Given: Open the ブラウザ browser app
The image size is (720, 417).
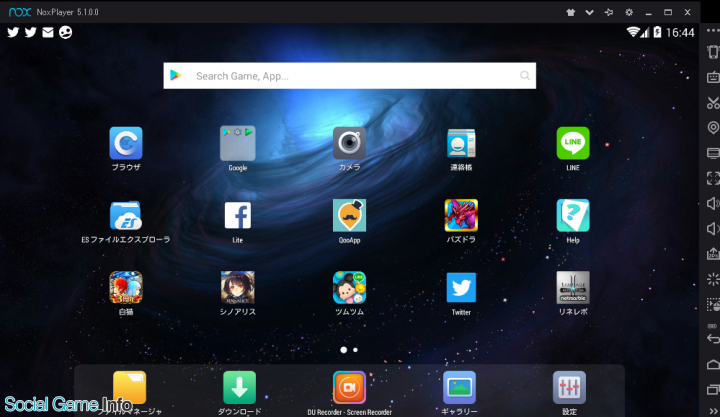Looking at the screenshot, I should [126, 143].
